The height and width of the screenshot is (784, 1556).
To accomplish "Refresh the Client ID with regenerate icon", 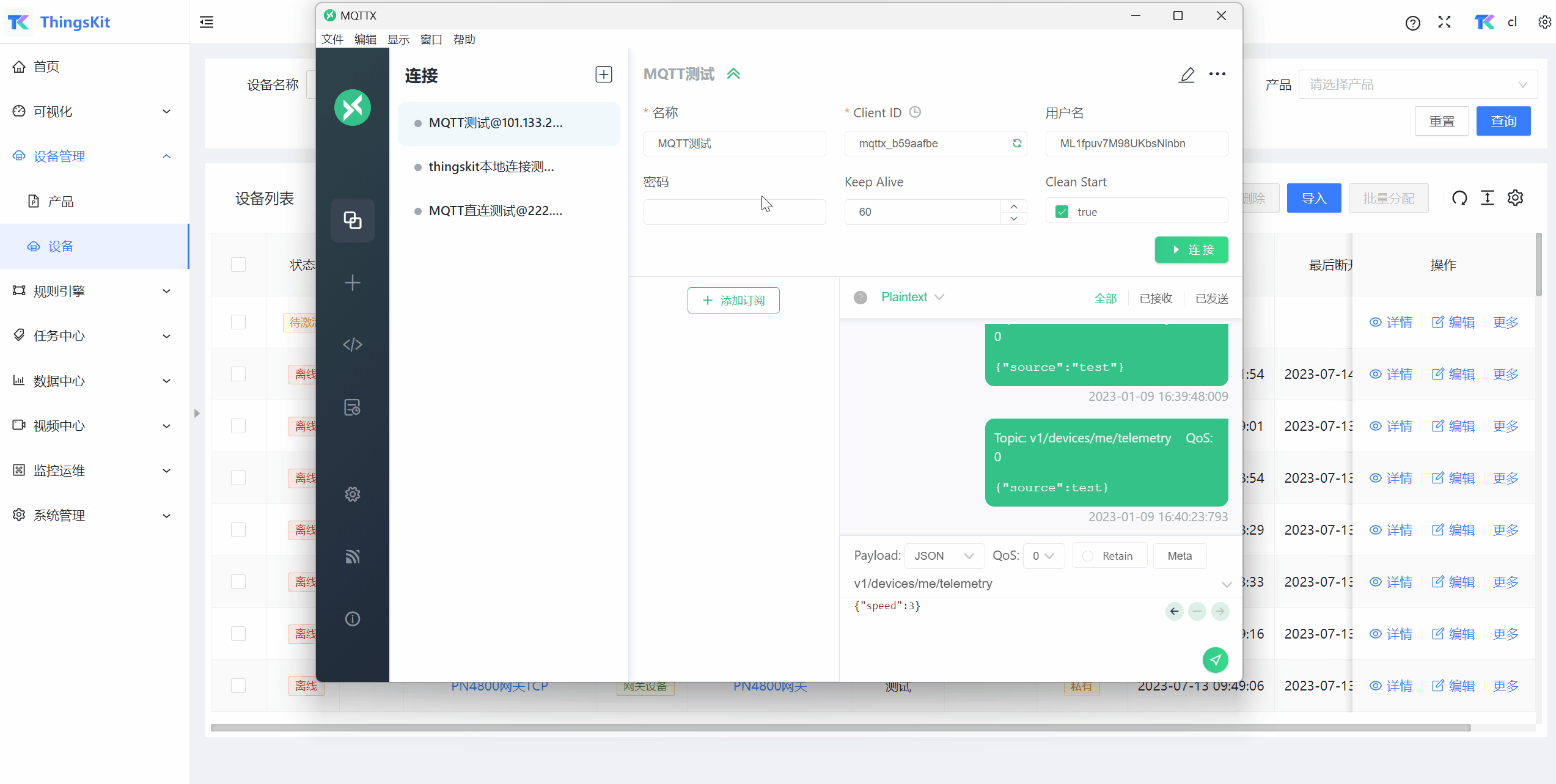I will tap(1017, 143).
